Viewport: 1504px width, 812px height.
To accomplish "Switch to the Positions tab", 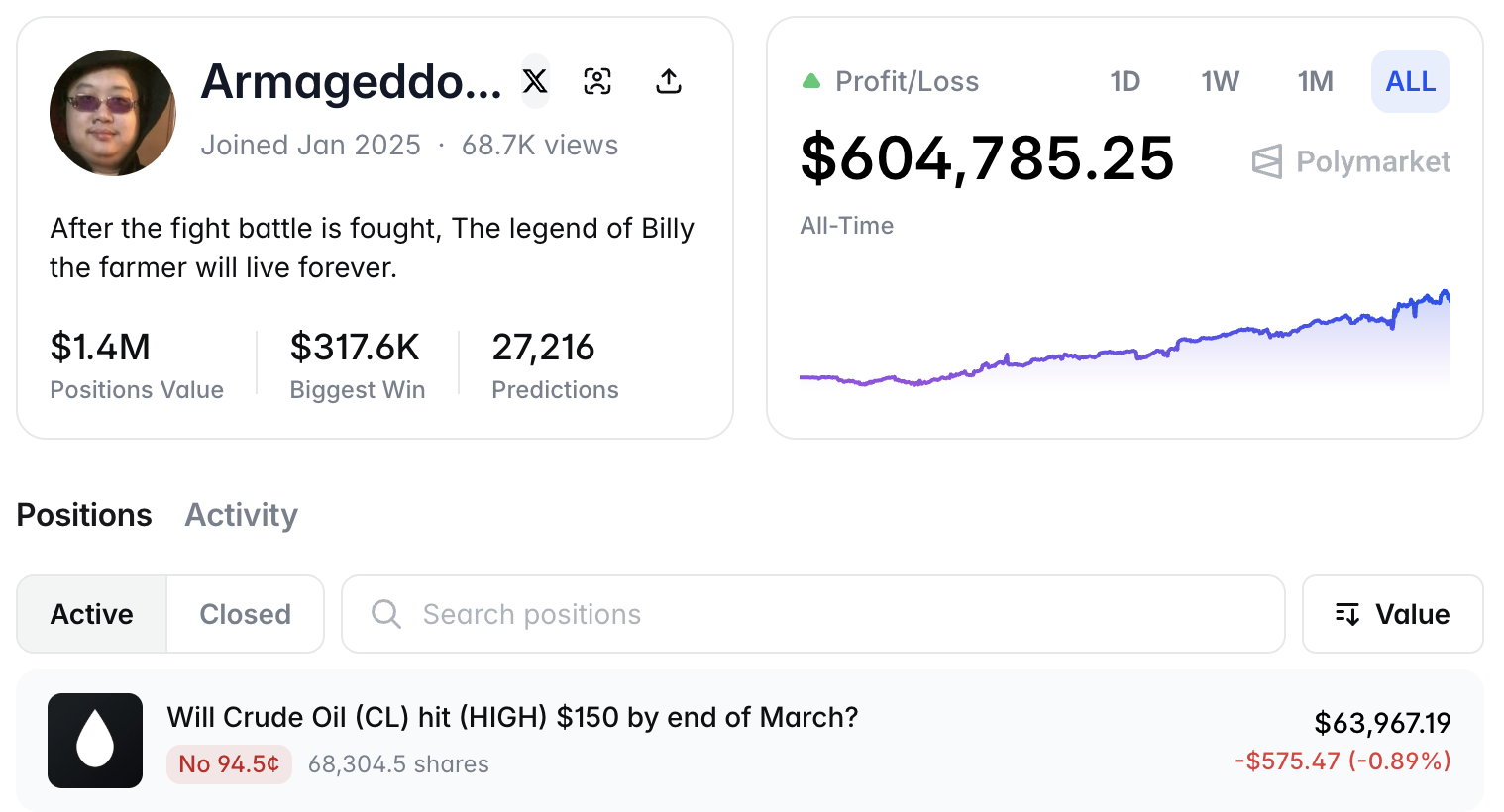I will point(84,515).
